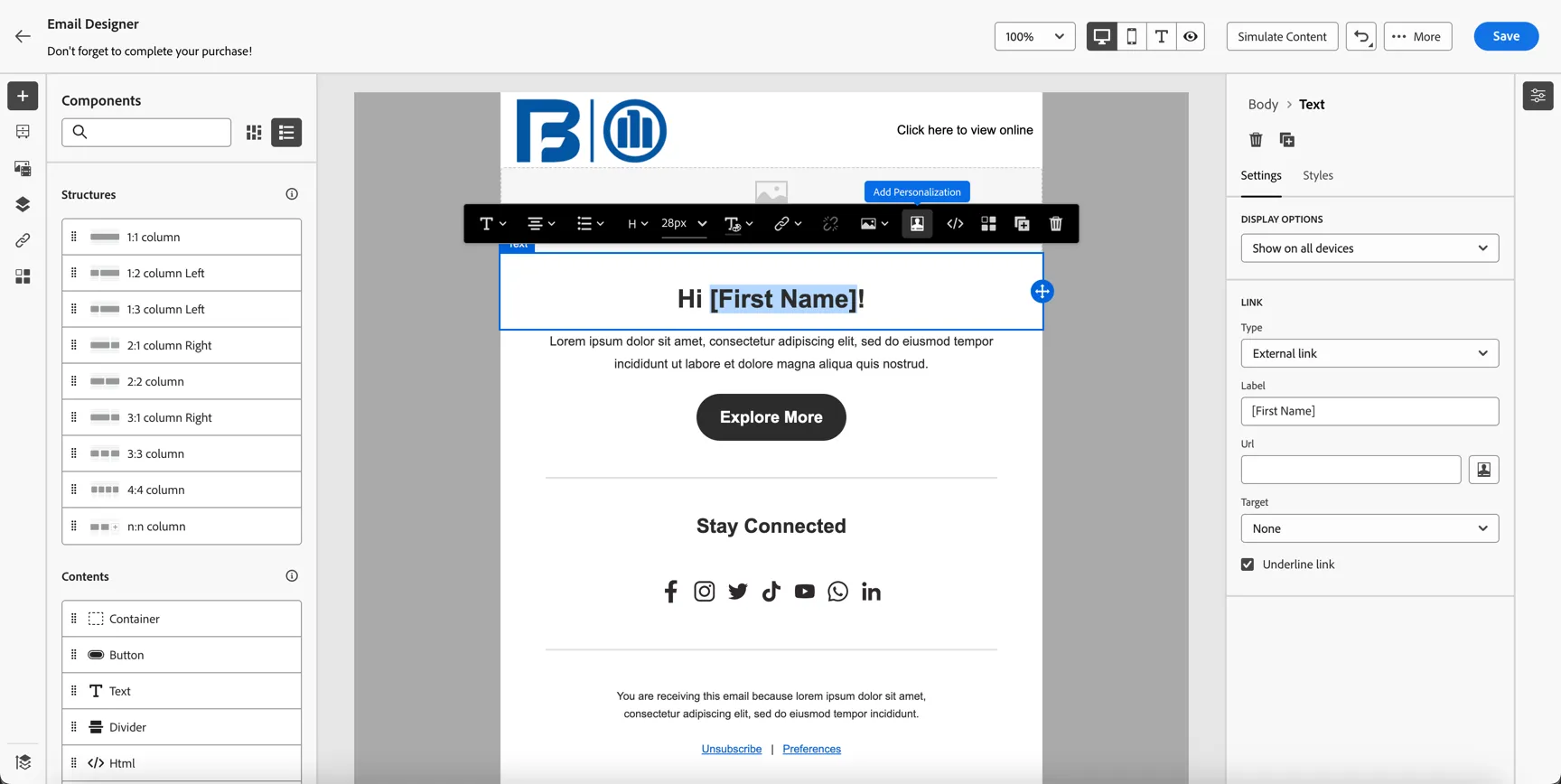Open the link Type dropdown
The height and width of the screenshot is (784, 1561).
click(1369, 353)
